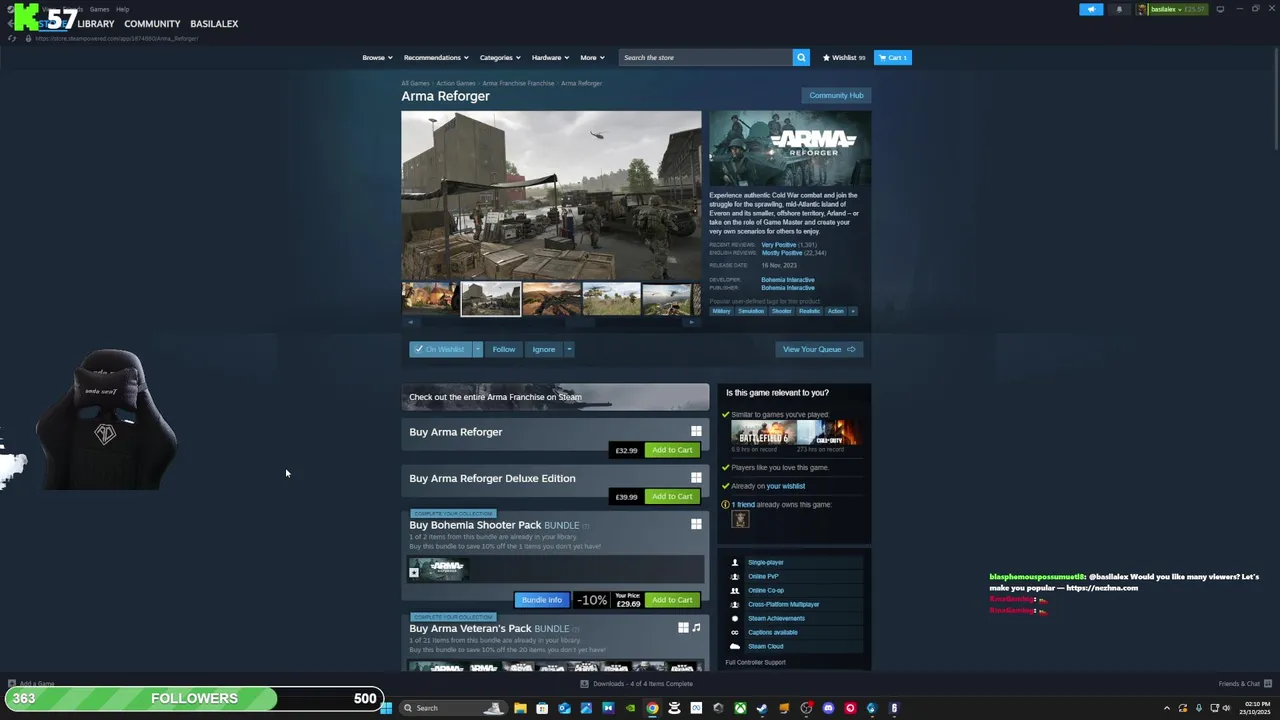Click View Your Queue button
The width and height of the screenshot is (1280, 720).
pos(819,349)
